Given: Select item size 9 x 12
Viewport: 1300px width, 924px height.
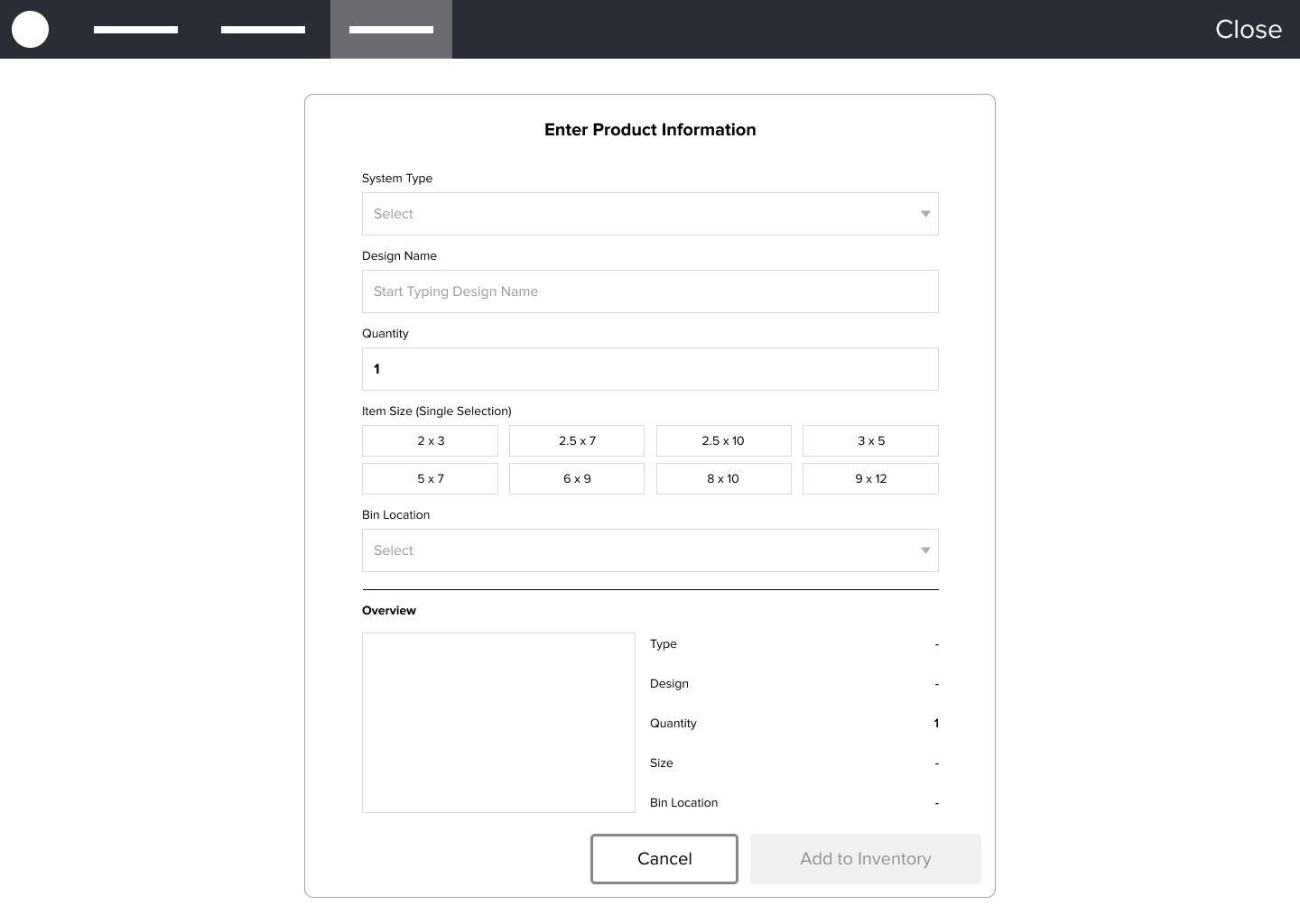Looking at the screenshot, I should click(x=870, y=478).
